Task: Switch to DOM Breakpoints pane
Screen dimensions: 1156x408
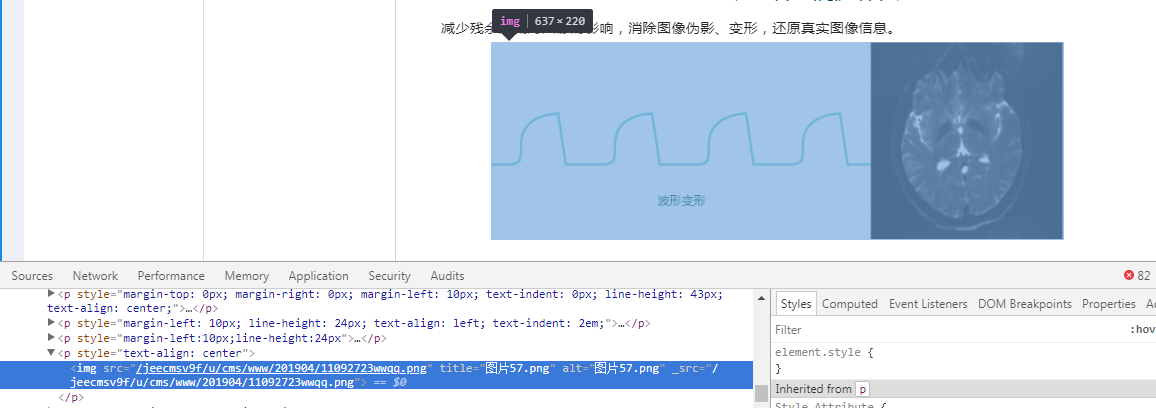Action: coord(1025,304)
